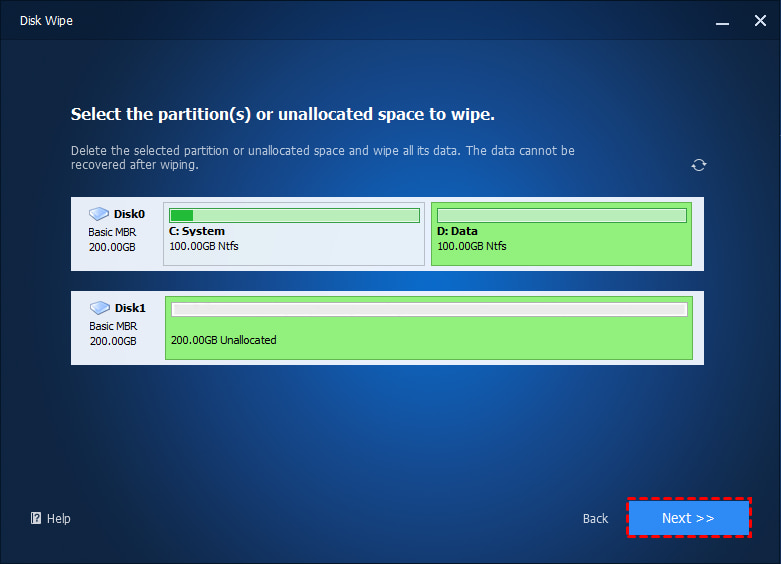Deselect the D: Data partition
This screenshot has height=564, width=781.
click(x=561, y=234)
